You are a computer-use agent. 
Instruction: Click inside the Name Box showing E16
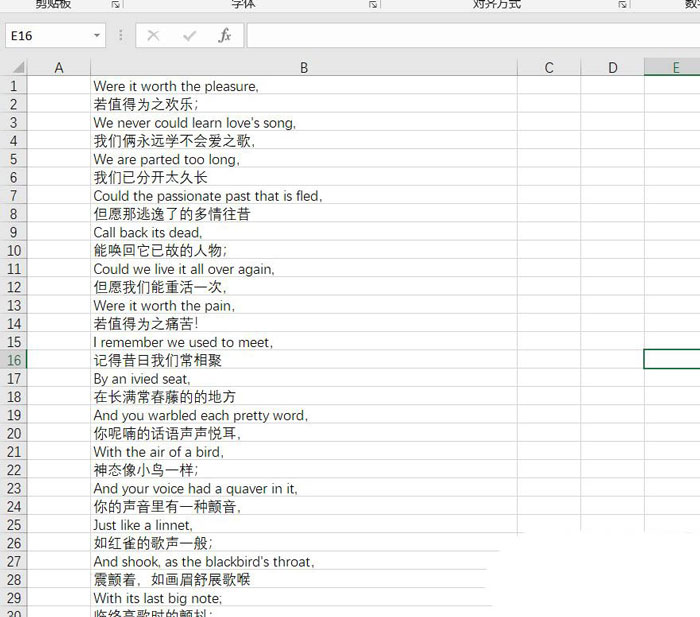pos(45,36)
